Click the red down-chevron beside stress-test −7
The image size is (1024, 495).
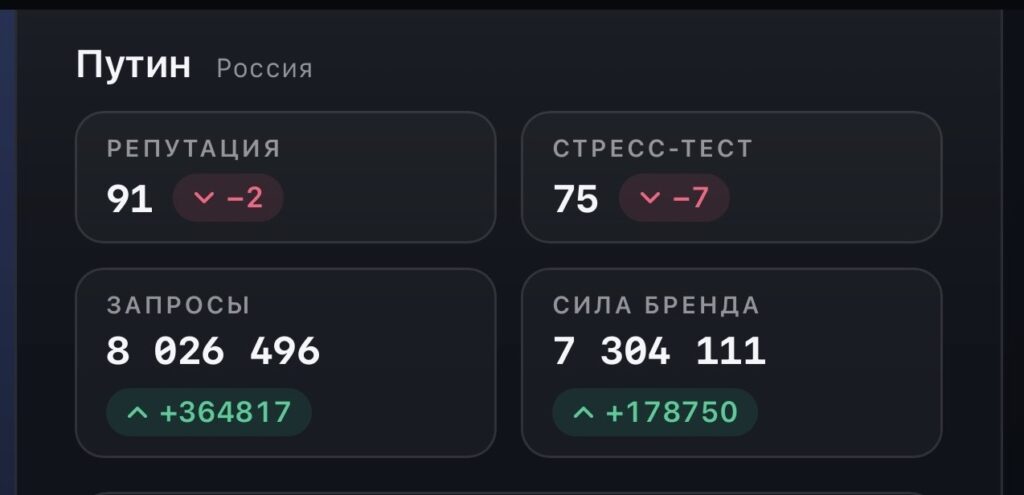point(650,198)
